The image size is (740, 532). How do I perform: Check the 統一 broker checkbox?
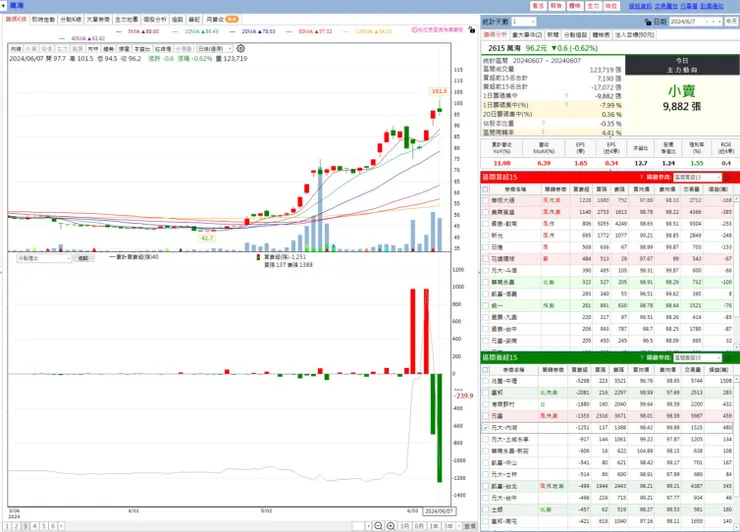(486, 306)
